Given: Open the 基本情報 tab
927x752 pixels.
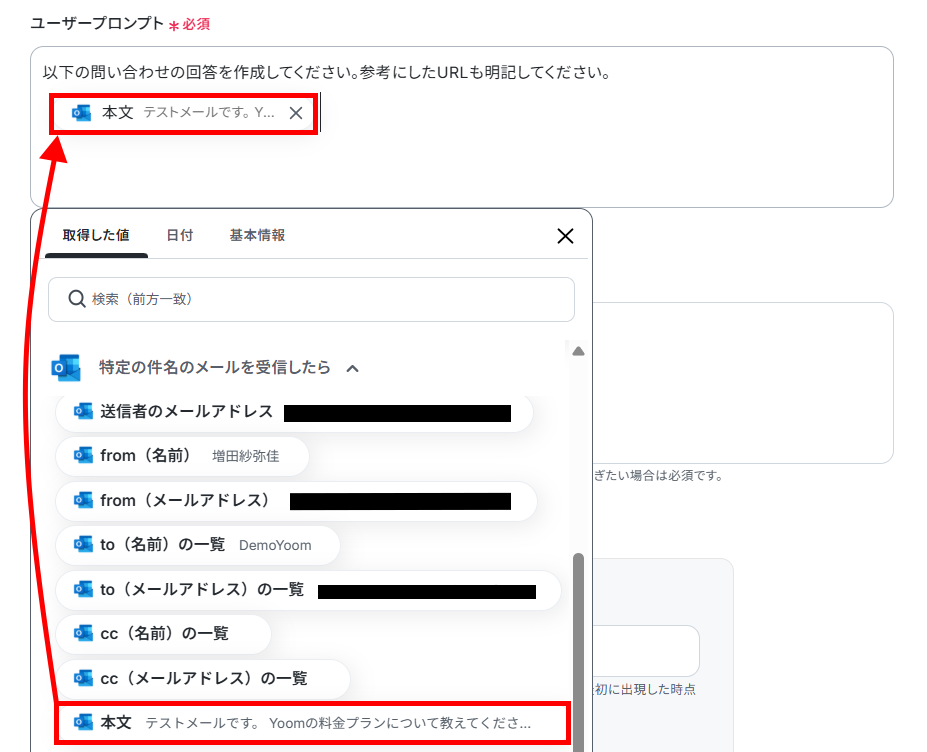Looking at the screenshot, I should tap(257, 235).
